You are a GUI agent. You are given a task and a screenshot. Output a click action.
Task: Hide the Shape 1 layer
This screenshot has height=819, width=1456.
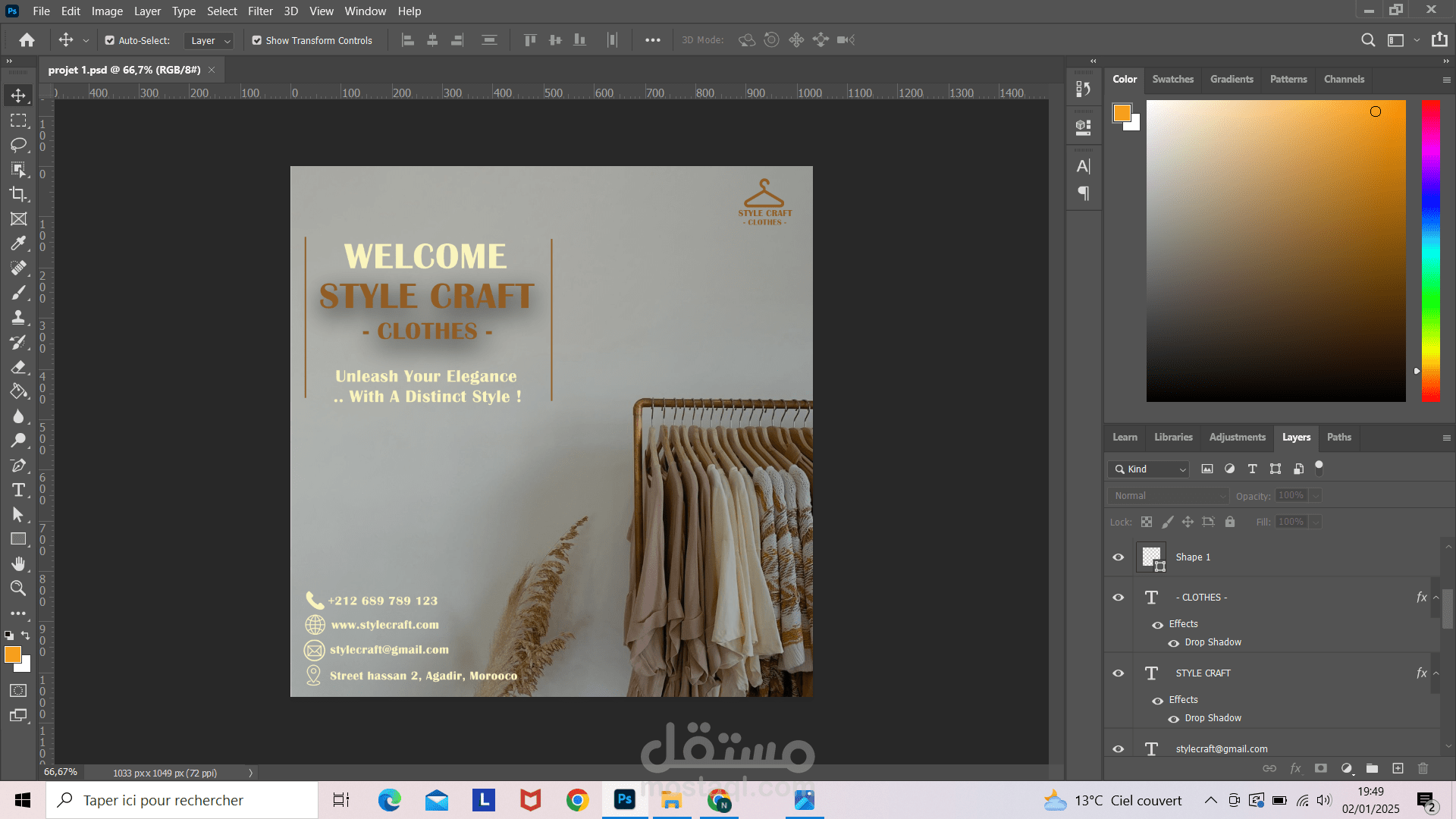click(x=1118, y=557)
